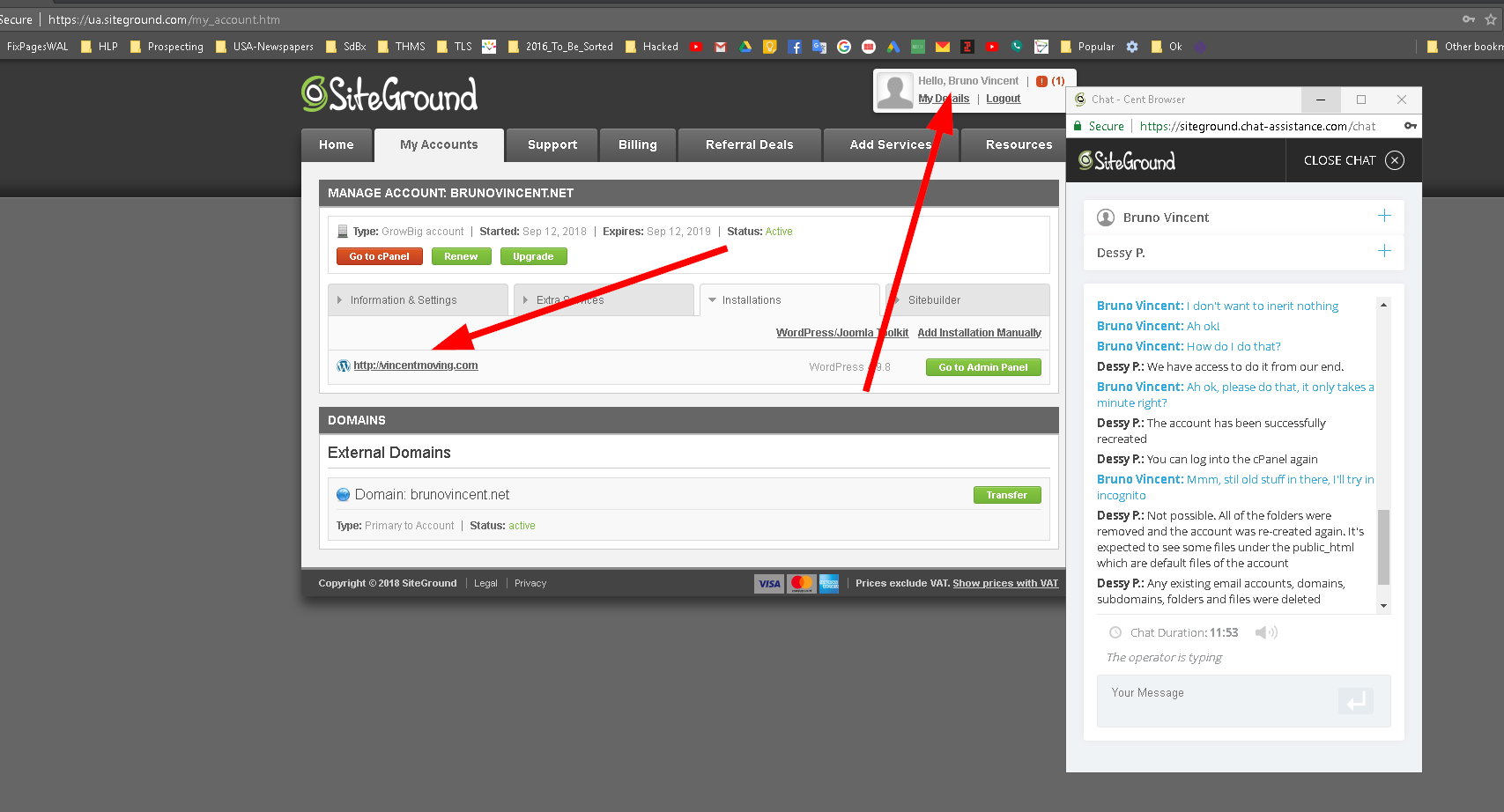Expand the Information & Settings section
Image resolution: width=1504 pixels, height=812 pixels.
418,300
